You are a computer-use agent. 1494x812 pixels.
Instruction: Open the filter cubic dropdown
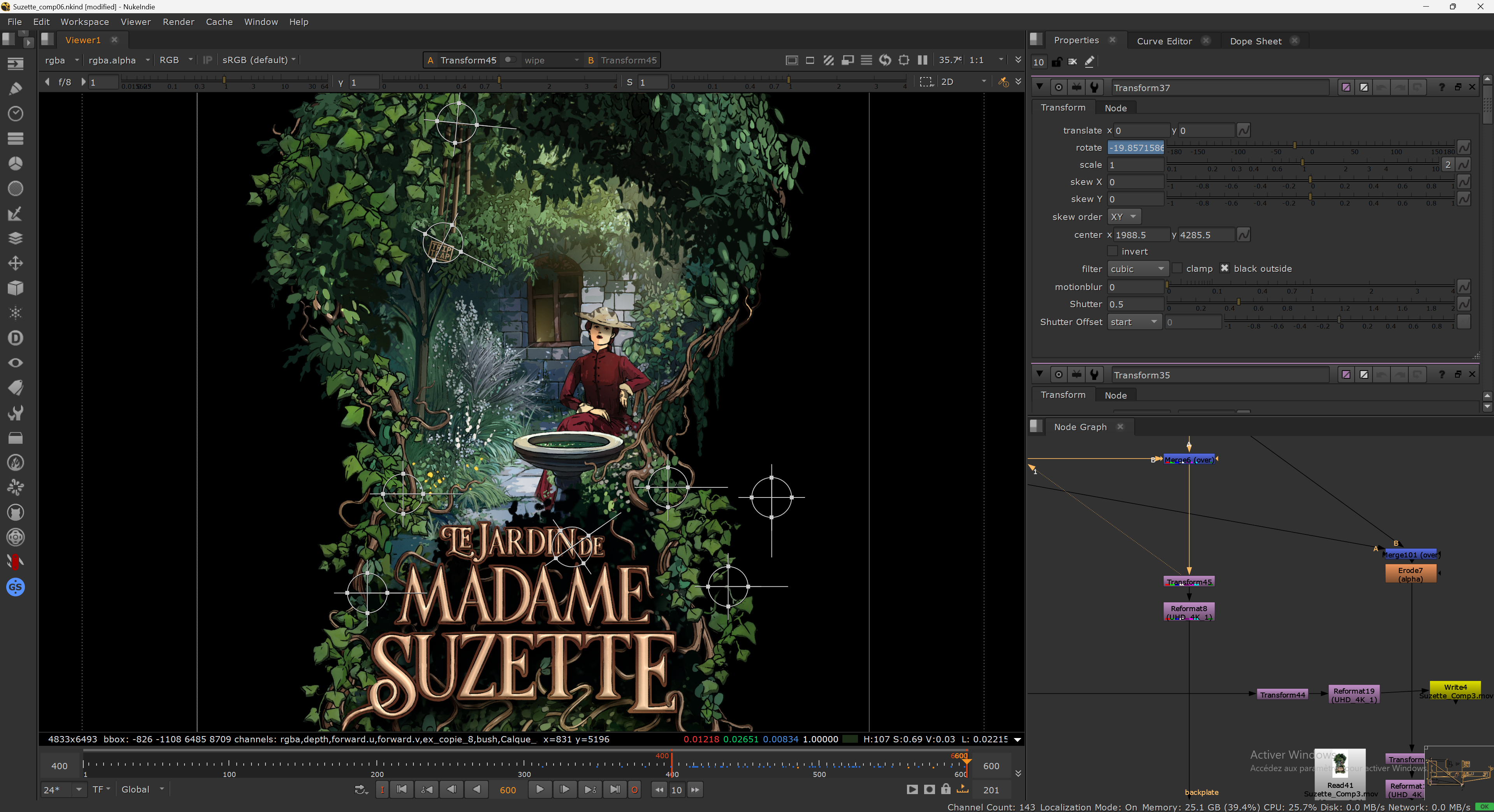tap(1137, 269)
